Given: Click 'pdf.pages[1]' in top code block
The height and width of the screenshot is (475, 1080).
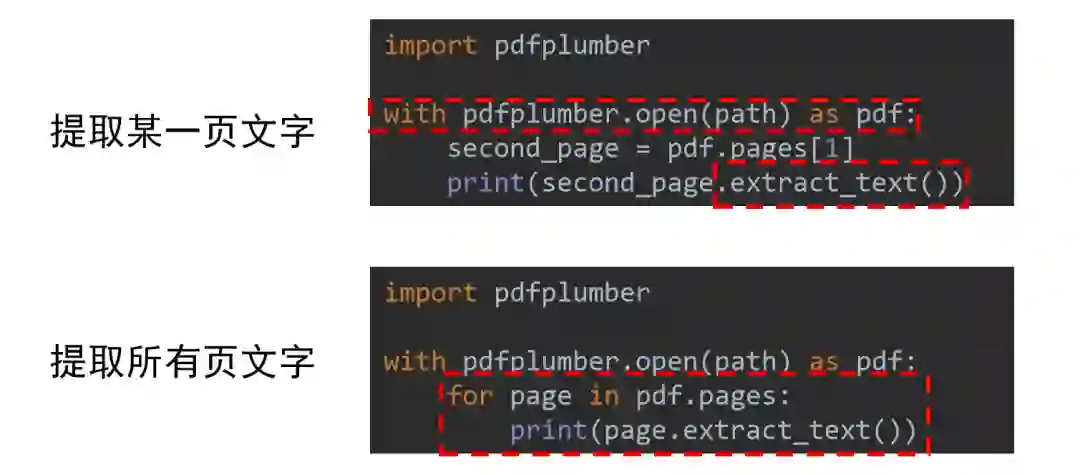Looking at the screenshot, I should point(760,149).
